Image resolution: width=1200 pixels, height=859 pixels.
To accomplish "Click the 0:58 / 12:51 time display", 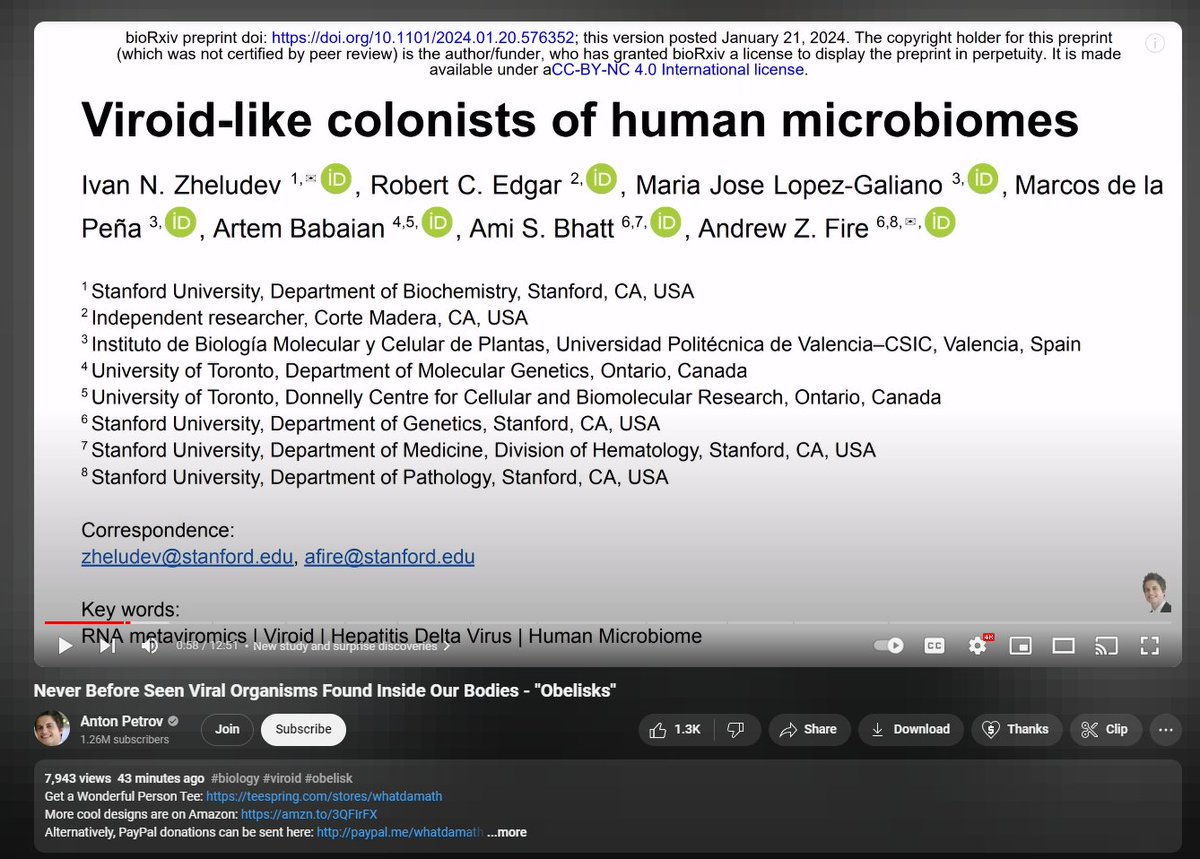I will 207,646.
